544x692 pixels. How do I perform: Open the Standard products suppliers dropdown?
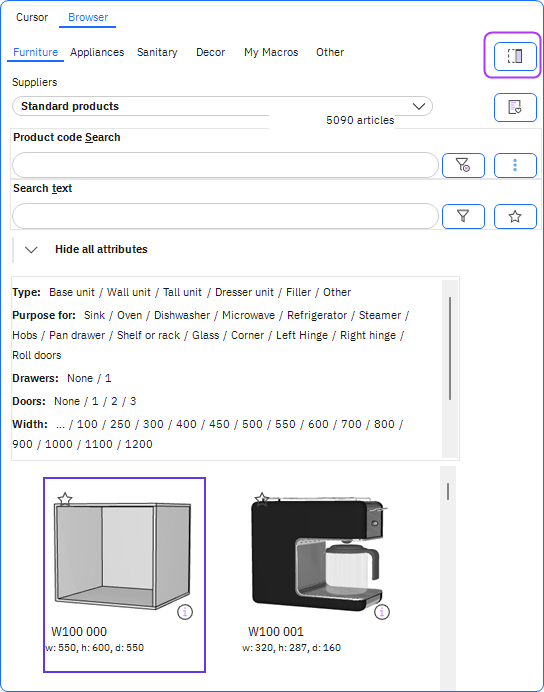pyautogui.click(x=222, y=106)
